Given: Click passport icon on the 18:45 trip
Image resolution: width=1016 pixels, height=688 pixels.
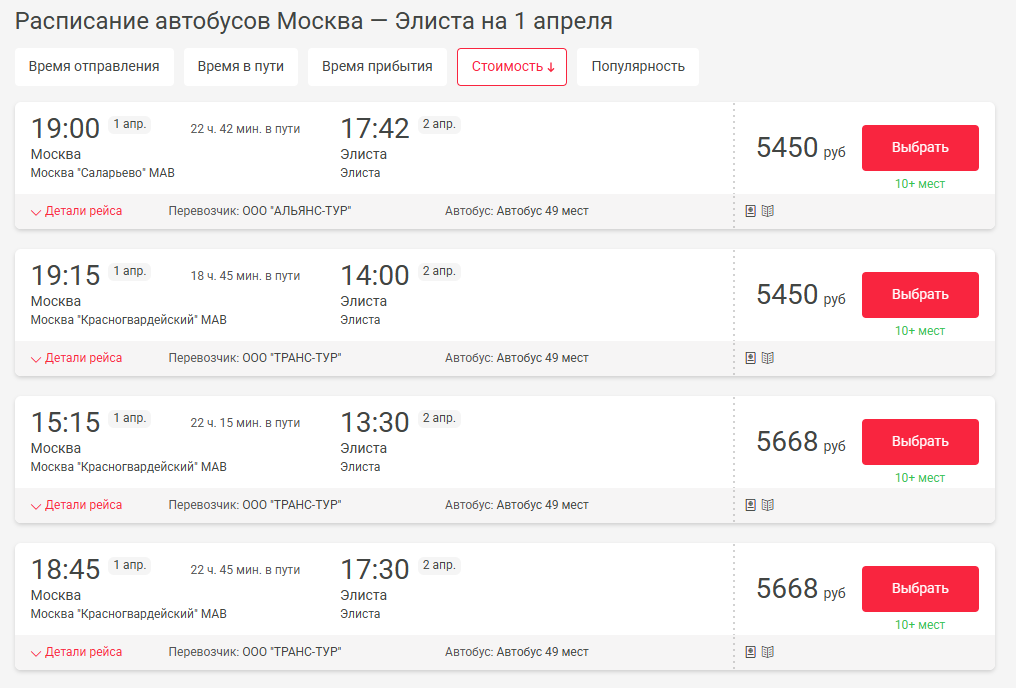Looking at the screenshot, I should [x=750, y=652].
